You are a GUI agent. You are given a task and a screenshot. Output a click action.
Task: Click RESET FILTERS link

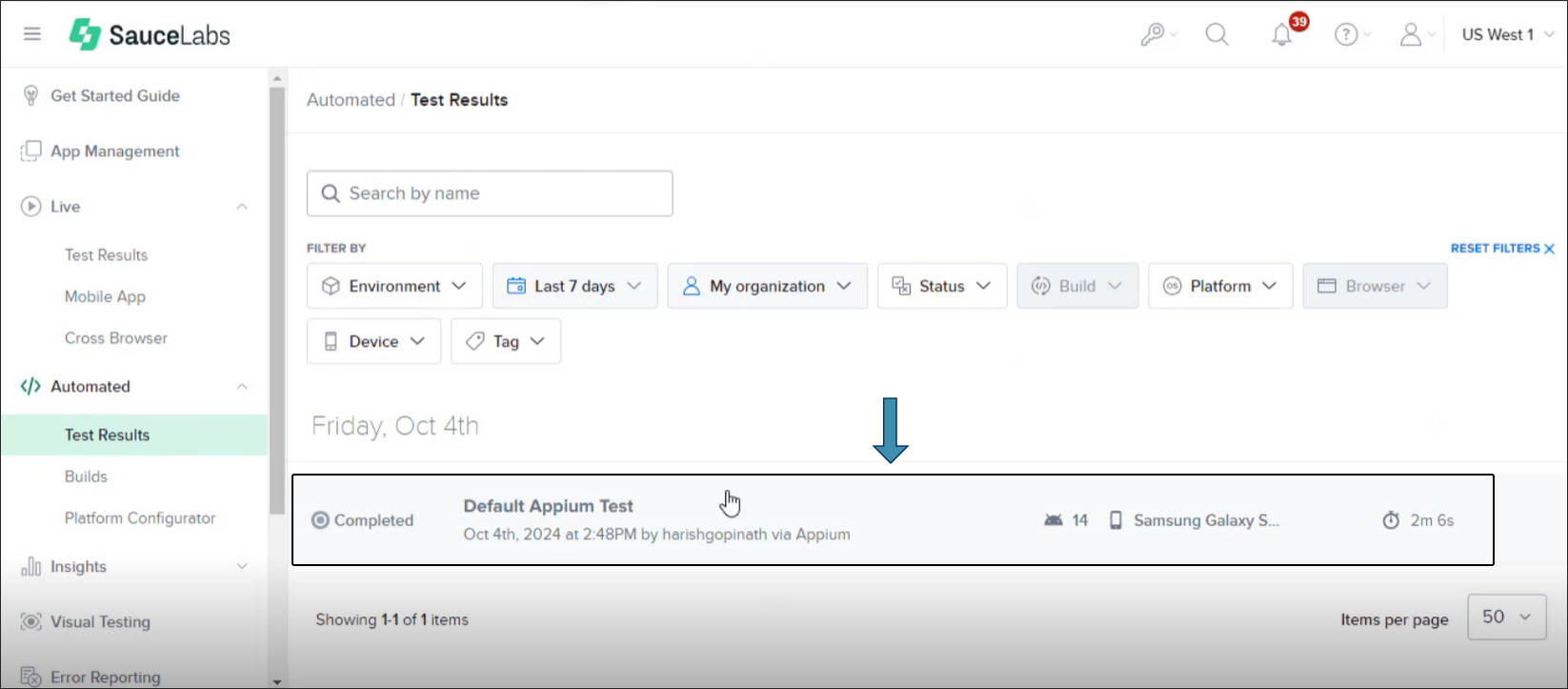(1502, 248)
